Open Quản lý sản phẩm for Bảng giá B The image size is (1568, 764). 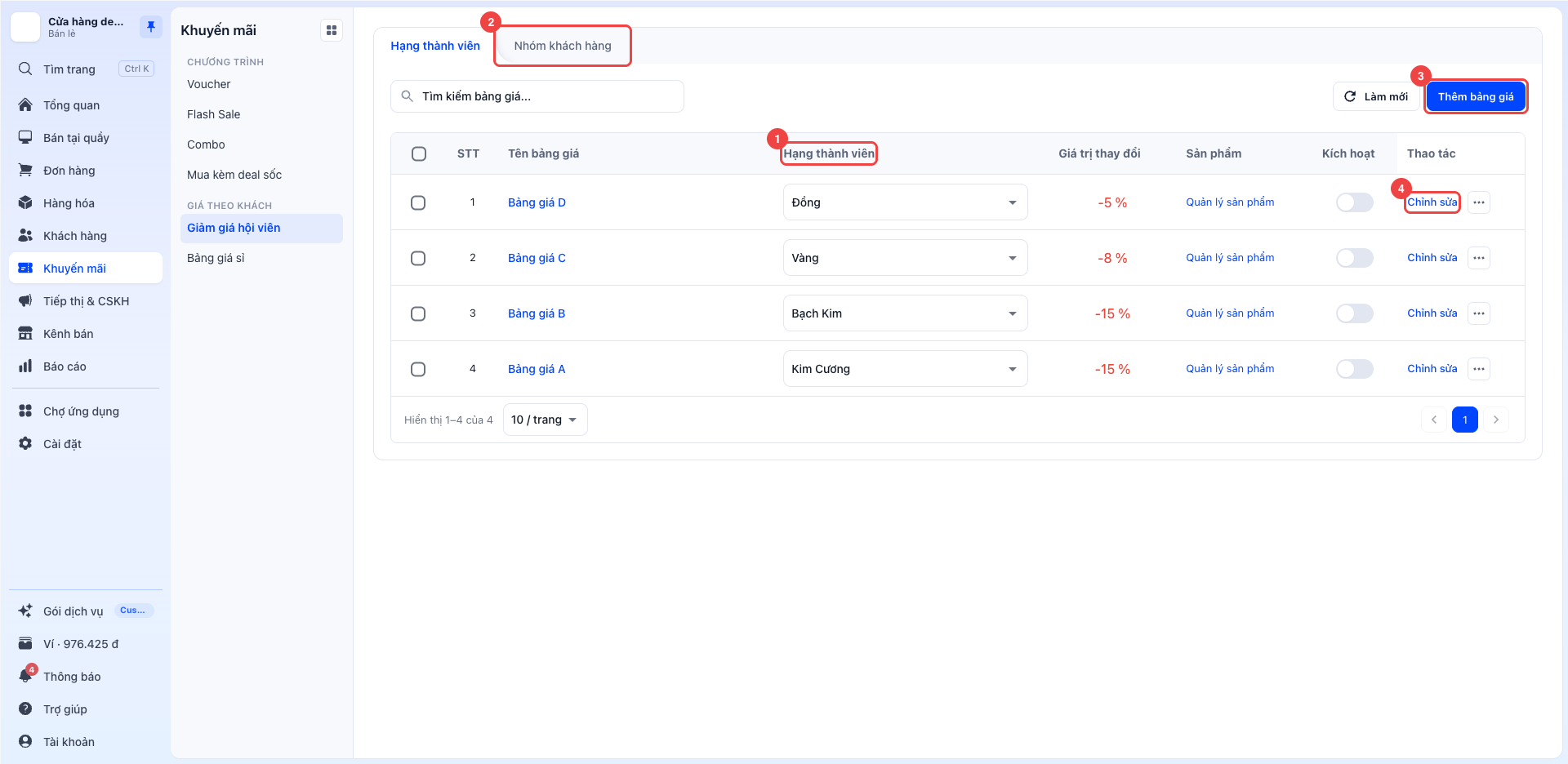(1230, 313)
